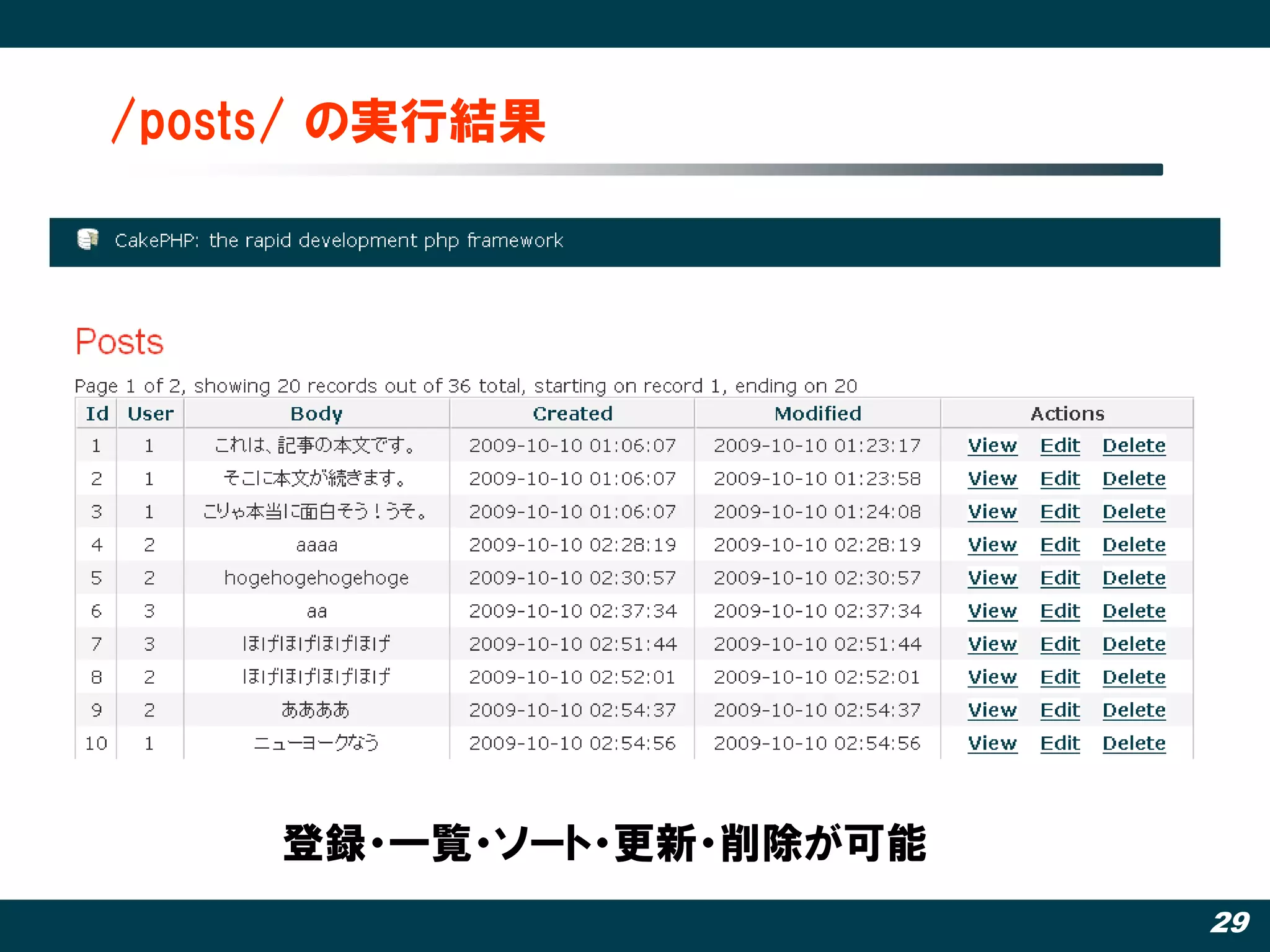1270x952 pixels.
Task: Click body cell これは、記事の本文です。
Action: (x=316, y=445)
